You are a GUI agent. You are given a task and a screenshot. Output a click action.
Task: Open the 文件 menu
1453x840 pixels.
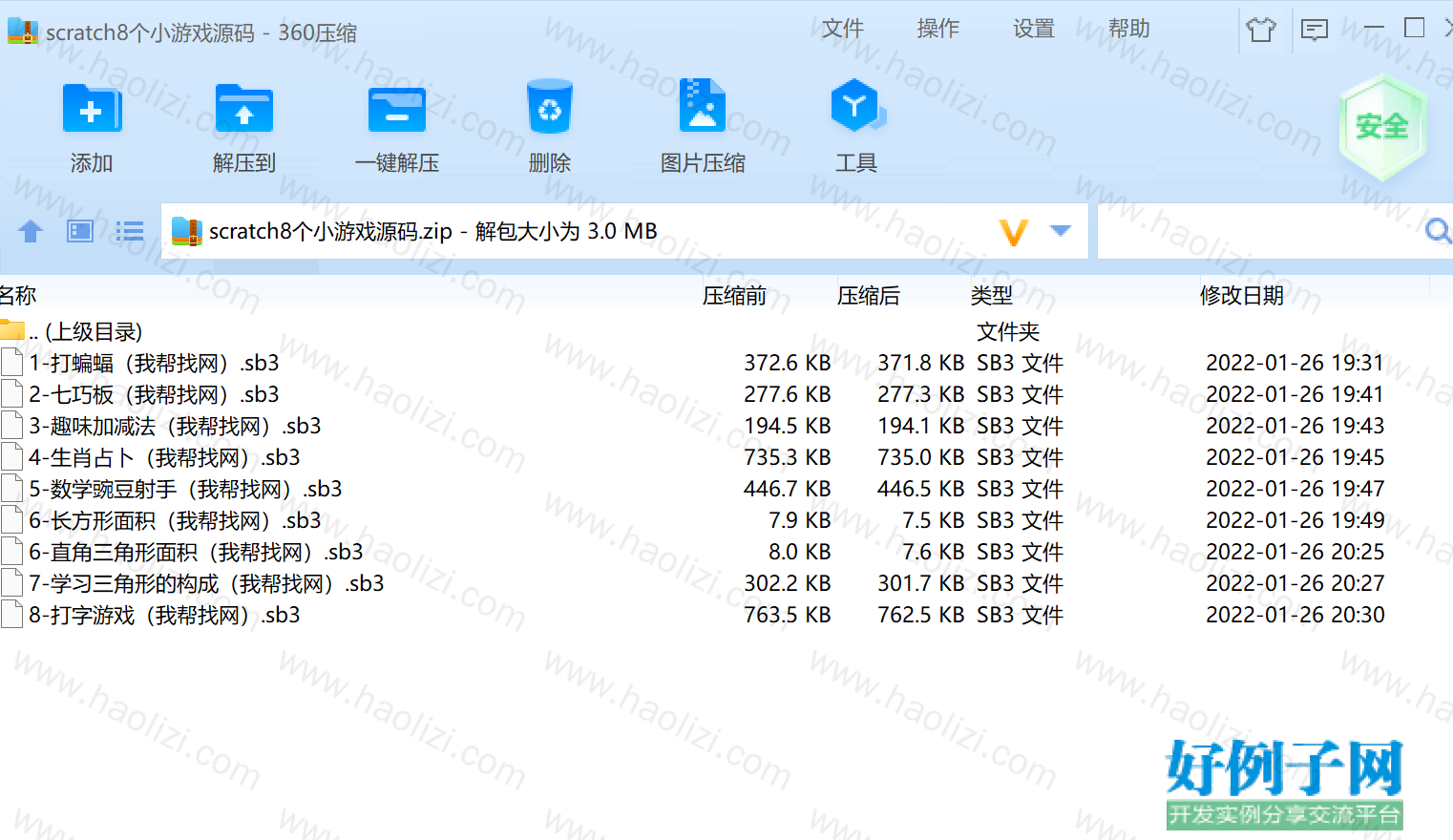click(842, 29)
